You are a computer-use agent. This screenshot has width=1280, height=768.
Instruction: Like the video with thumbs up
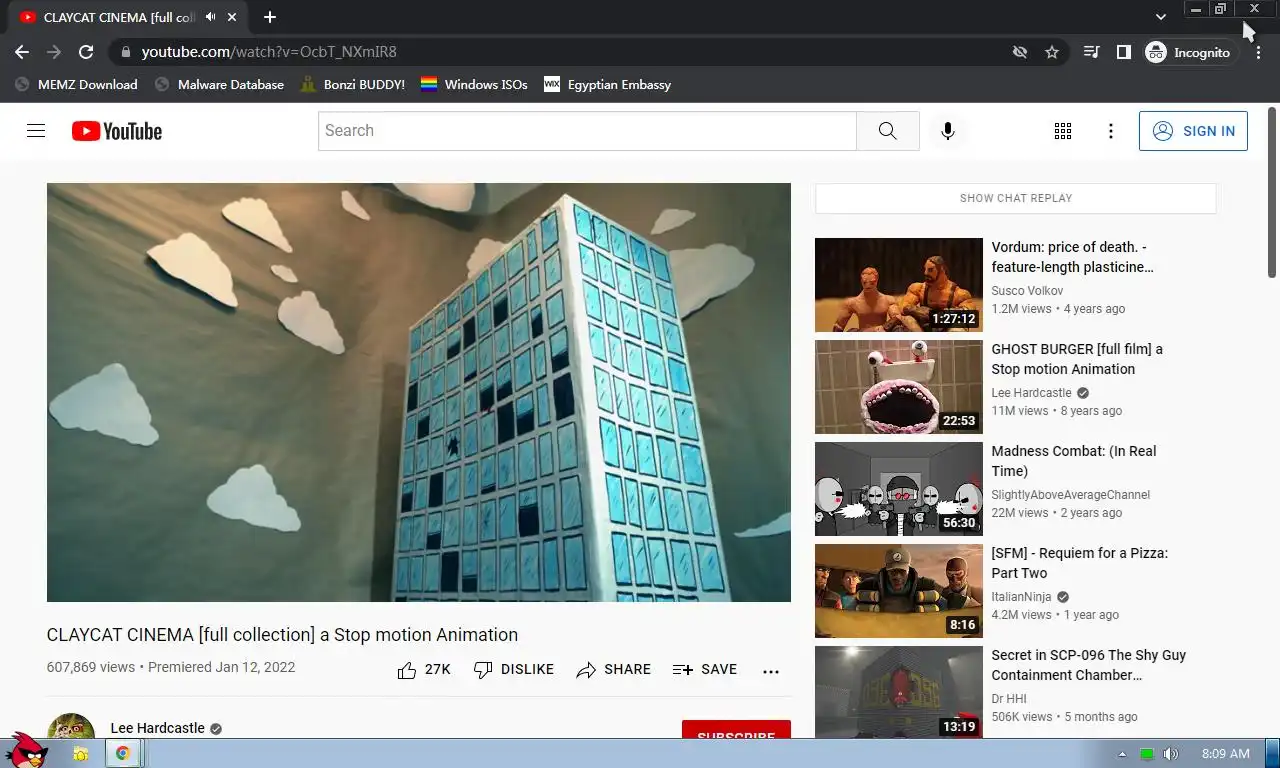pos(424,670)
